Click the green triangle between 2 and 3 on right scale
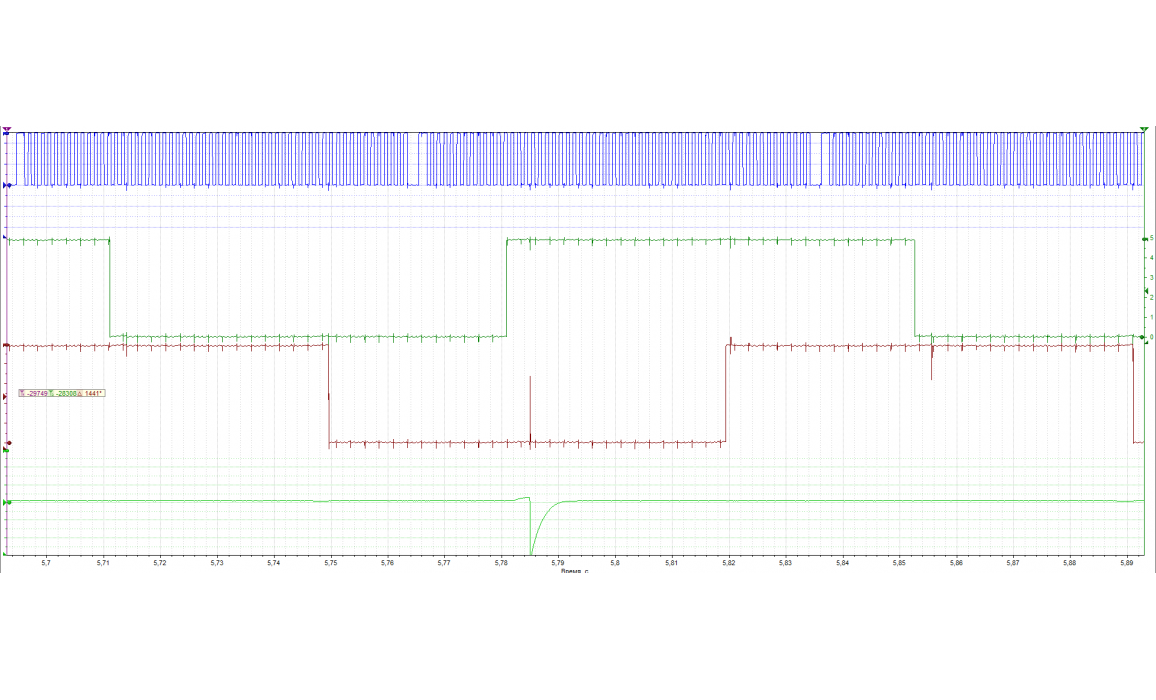This screenshot has height=700, width=1156. coord(1146,290)
